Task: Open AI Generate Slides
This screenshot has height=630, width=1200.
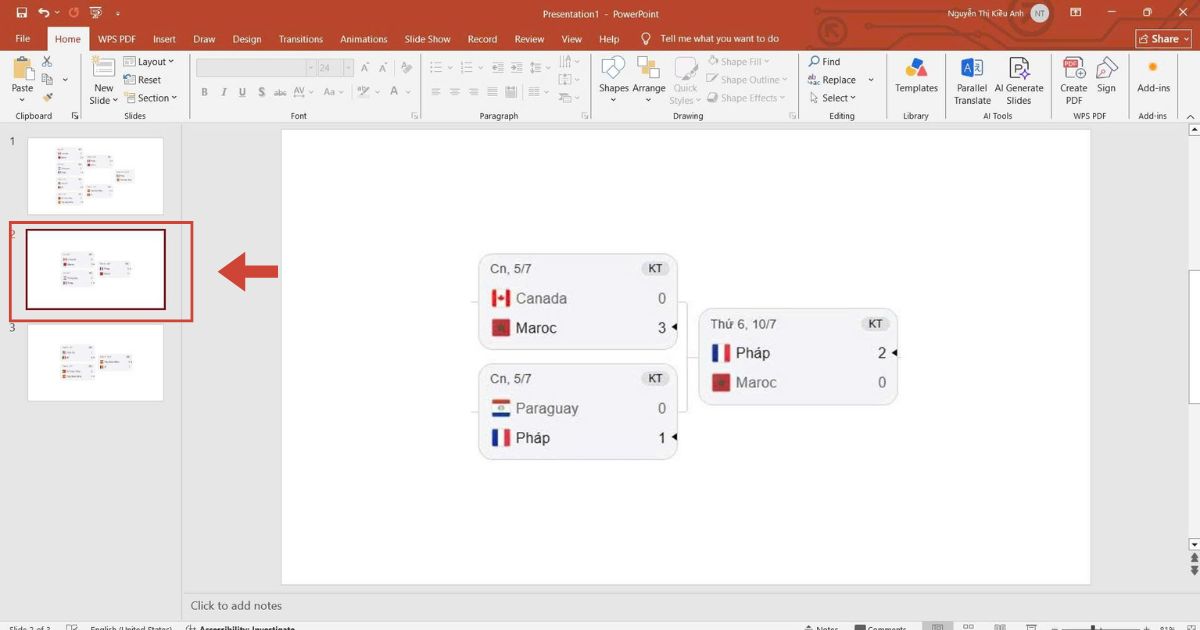Action: pos(1019,81)
